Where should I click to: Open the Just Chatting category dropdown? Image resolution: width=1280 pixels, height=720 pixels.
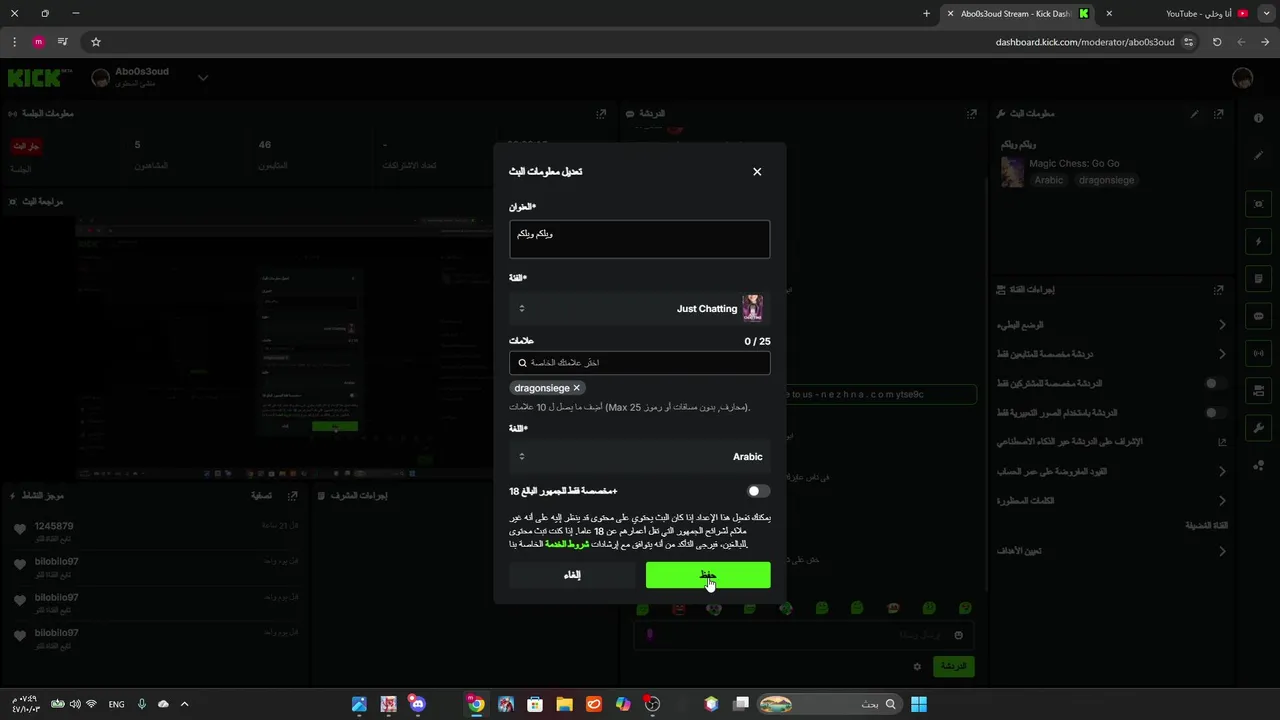[x=639, y=309]
